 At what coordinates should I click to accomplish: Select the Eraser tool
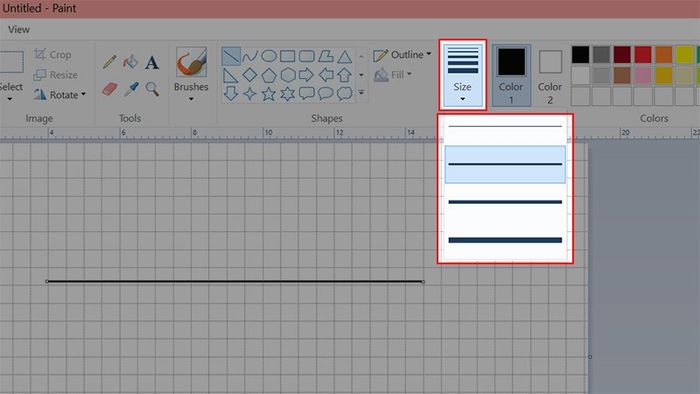click(109, 89)
